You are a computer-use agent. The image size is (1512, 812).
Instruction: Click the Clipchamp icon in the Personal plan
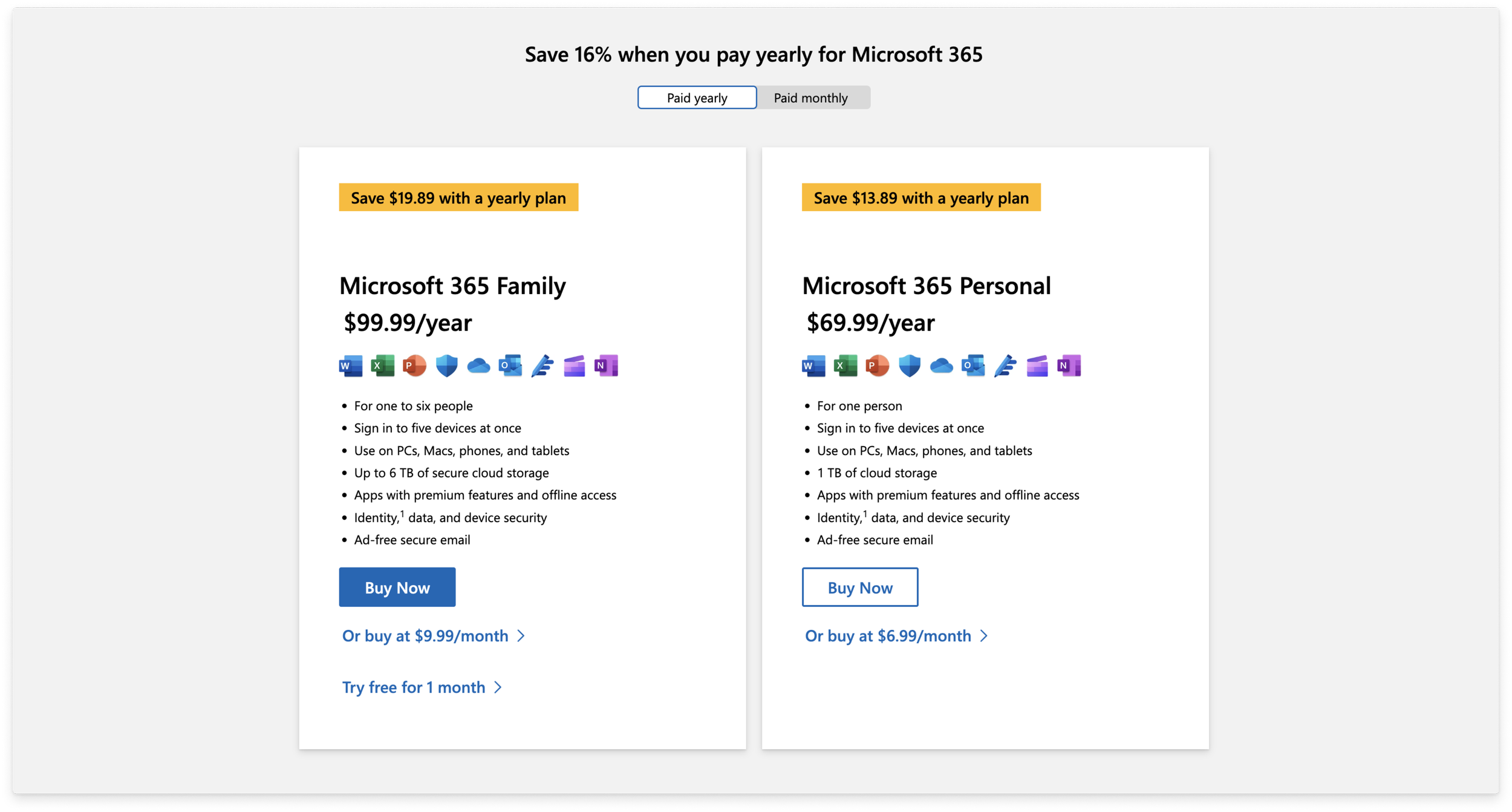coord(1037,366)
